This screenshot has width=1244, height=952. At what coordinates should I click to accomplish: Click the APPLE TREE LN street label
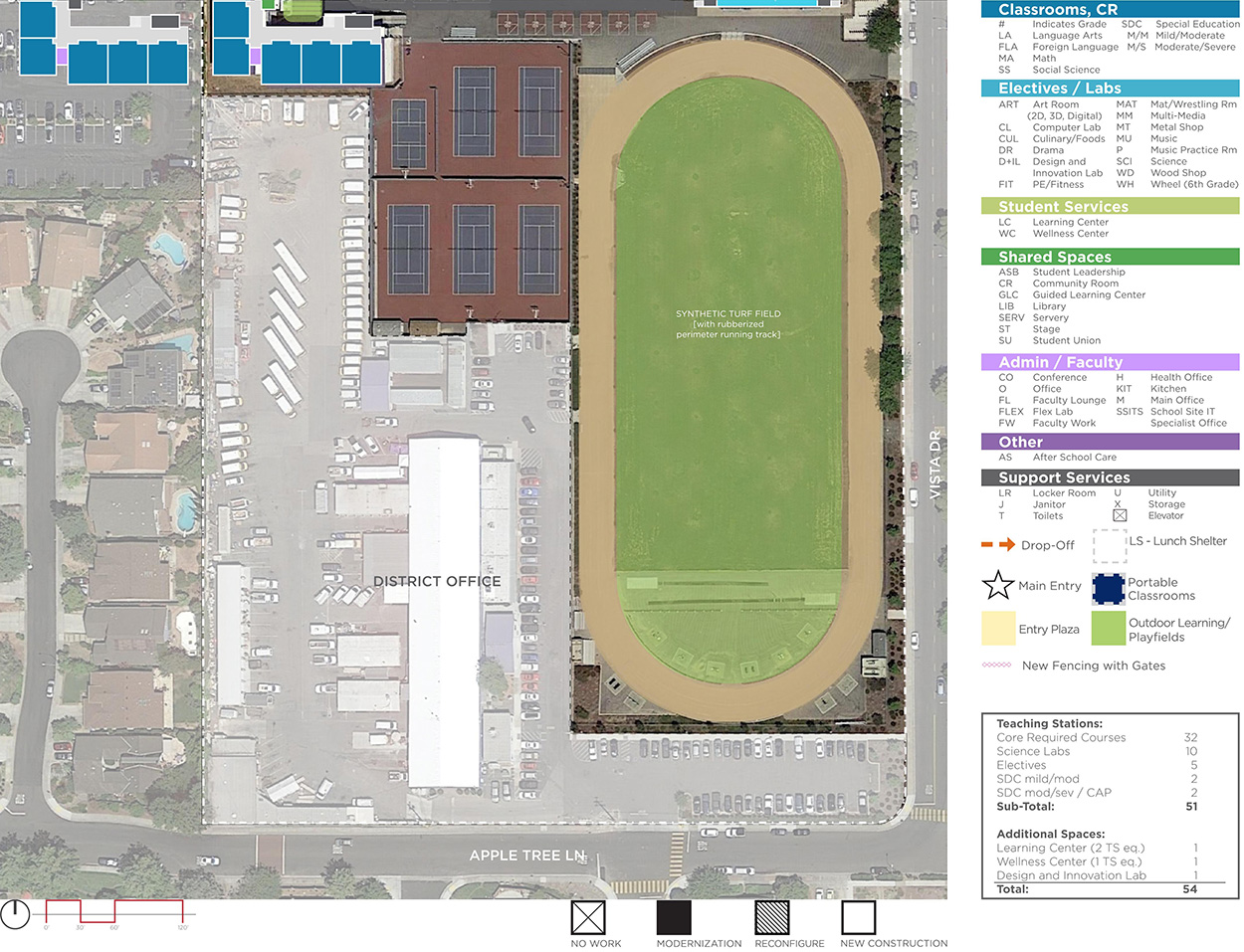tap(527, 856)
